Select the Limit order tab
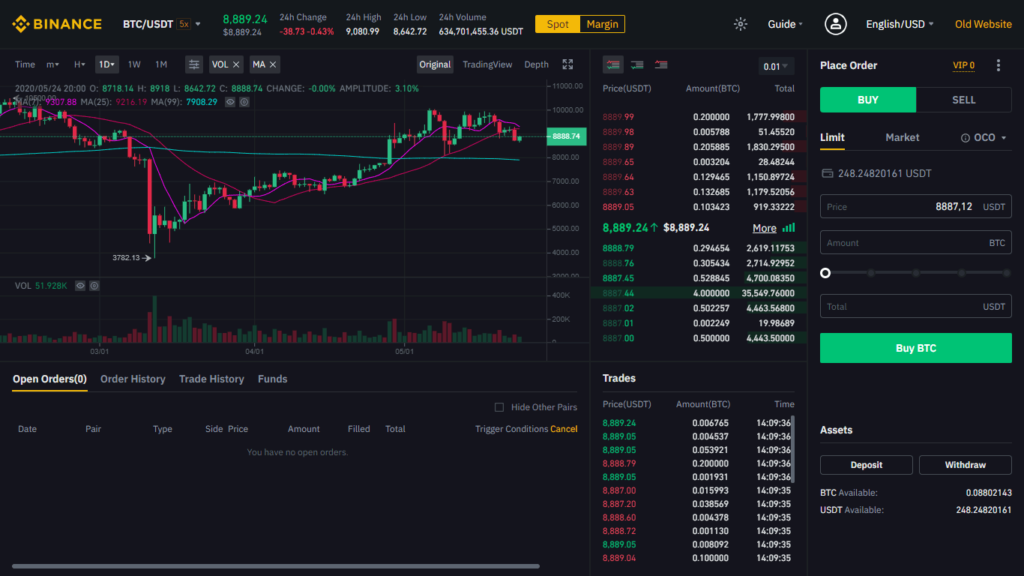Viewport: 1024px width, 576px height. (x=832, y=138)
